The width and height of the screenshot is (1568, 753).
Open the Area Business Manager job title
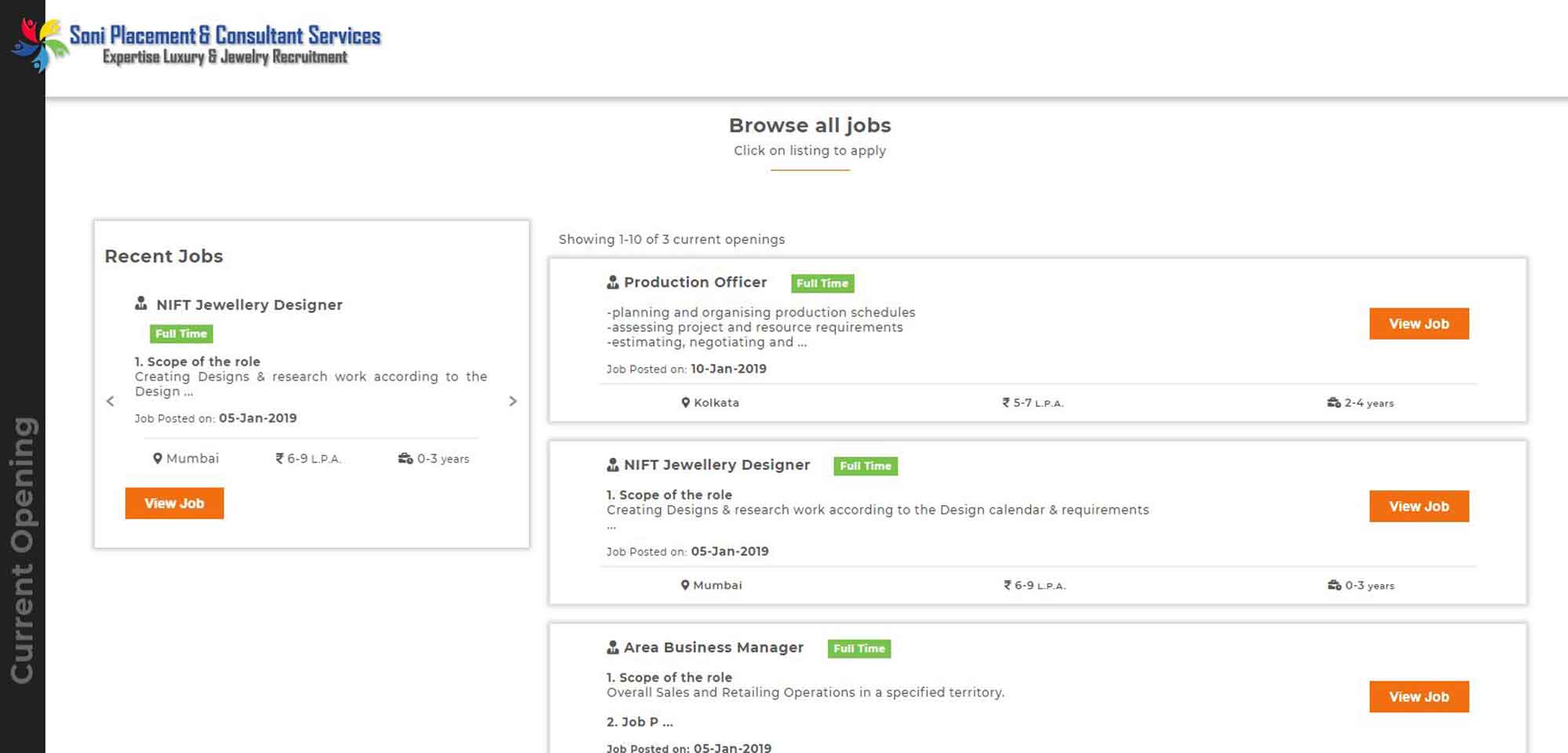pyautogui.click(x=714, y=648)
